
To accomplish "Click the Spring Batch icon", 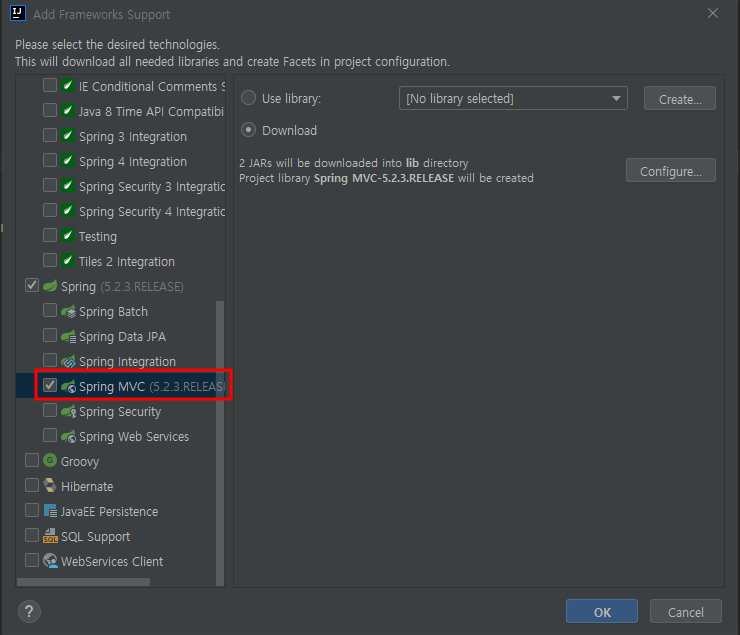I will [68, 311].
